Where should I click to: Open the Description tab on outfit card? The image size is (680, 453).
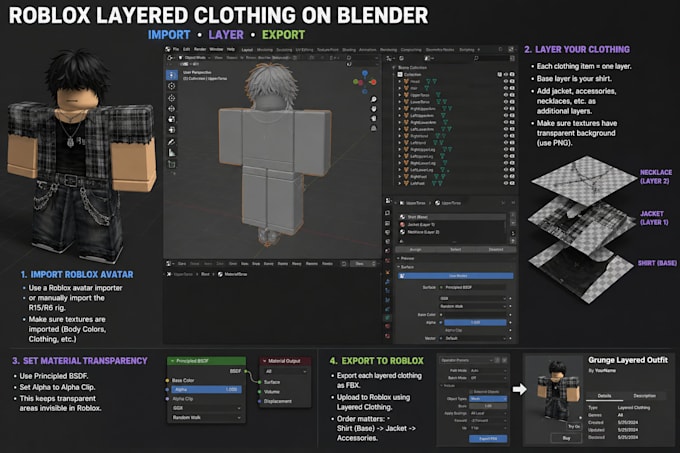click(x=644, y=396)
